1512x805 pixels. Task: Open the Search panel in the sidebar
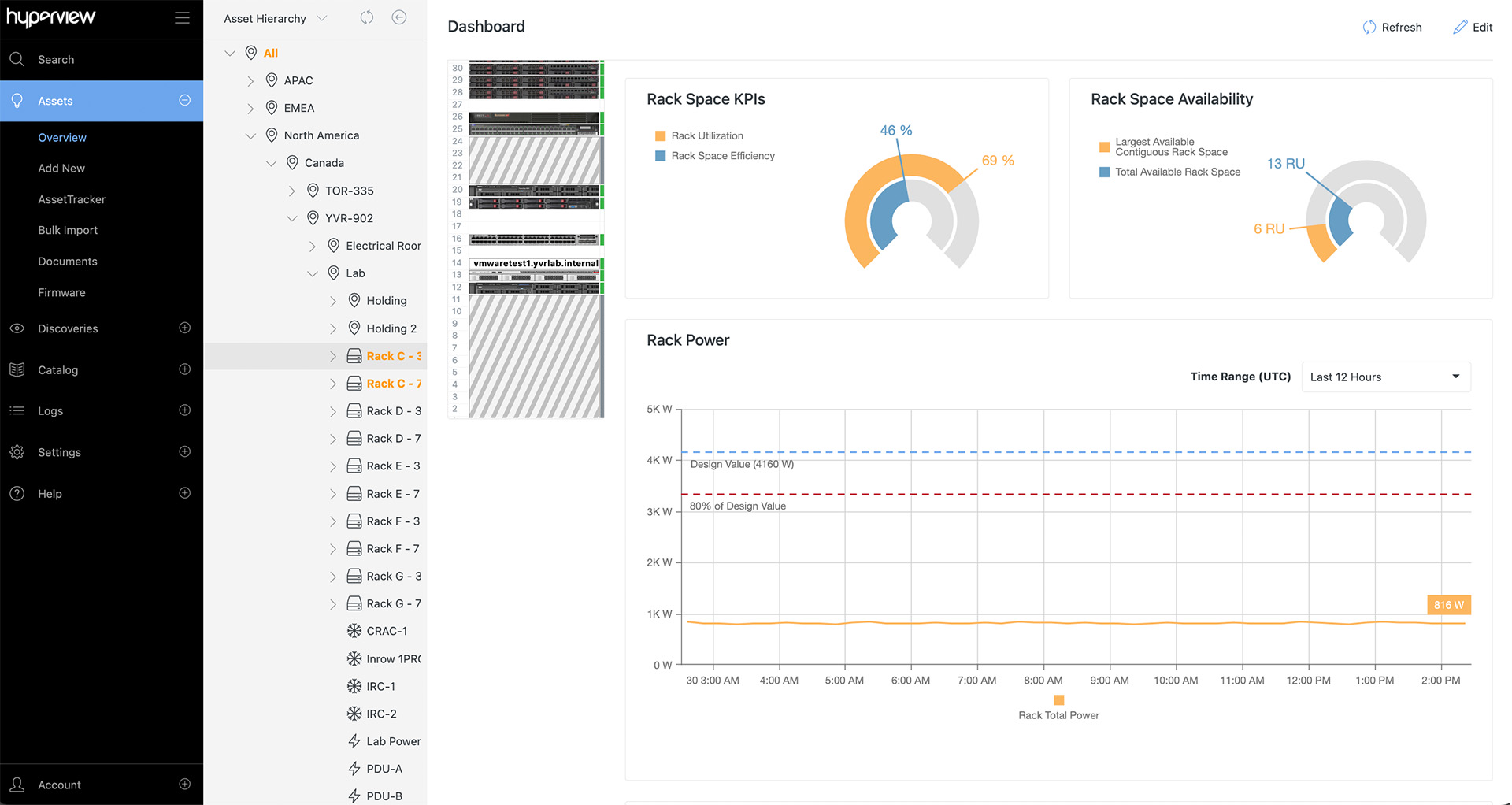(x=55, y=59)
